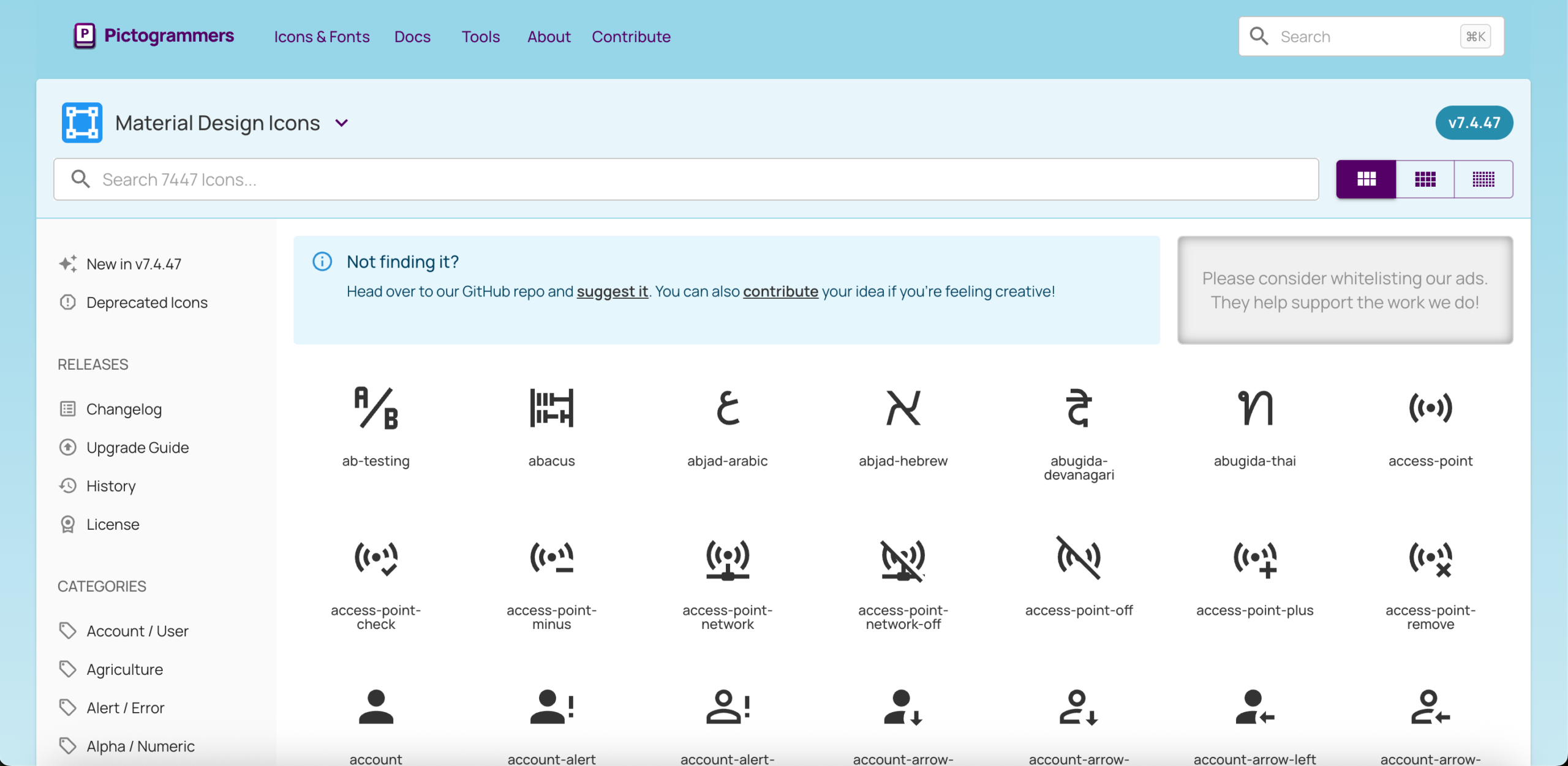Open the access-point-network icon

coord(727,560)
